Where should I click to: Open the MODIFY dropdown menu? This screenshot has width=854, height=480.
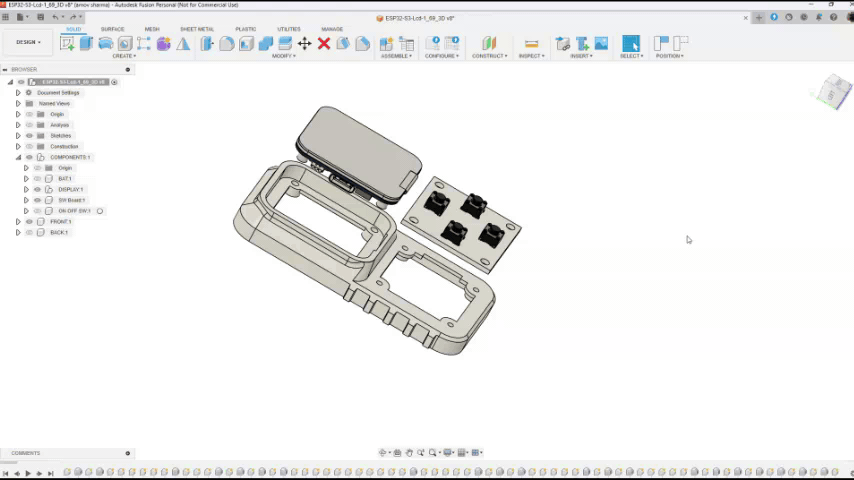click(x=284, y=56)
